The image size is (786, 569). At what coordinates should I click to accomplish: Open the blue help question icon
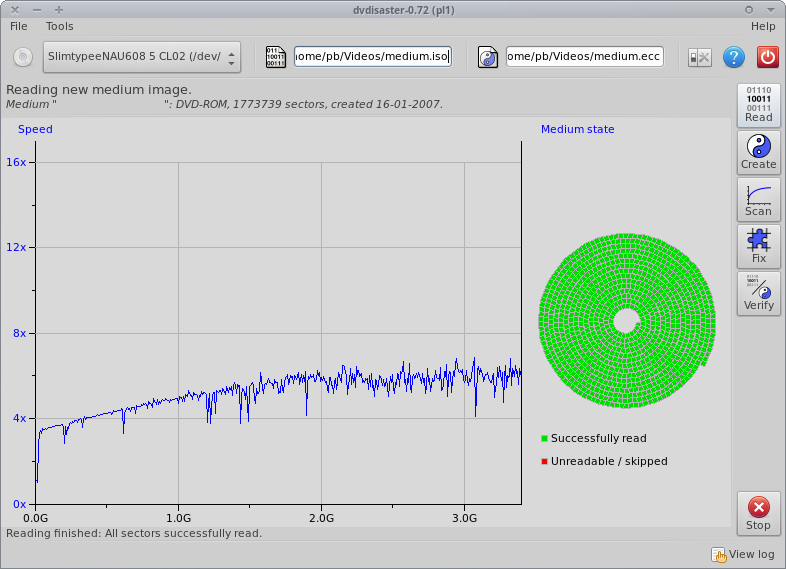pos(734,57)
